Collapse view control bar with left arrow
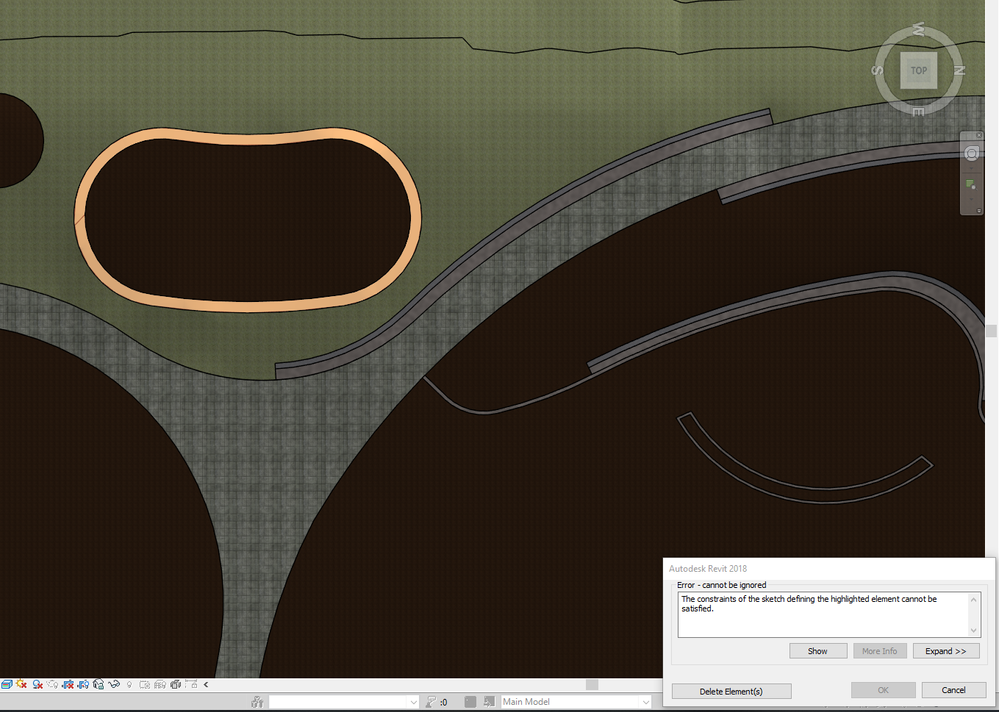The image size is (999, 712). pos(206,685)
